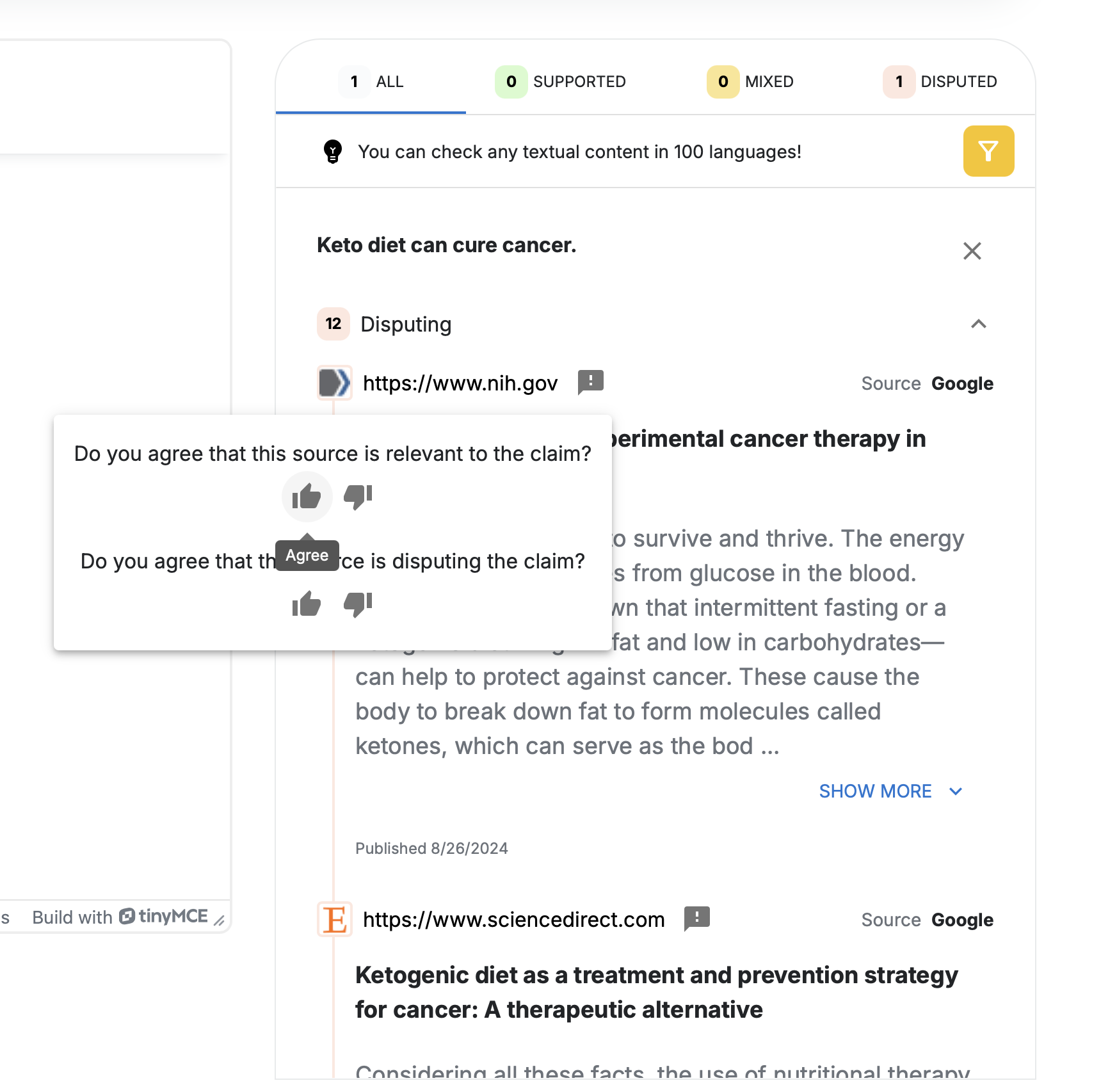Agree that the source is relevant
The image size is (1101, 1092).
pyautogui.click(x=307, y=497)
